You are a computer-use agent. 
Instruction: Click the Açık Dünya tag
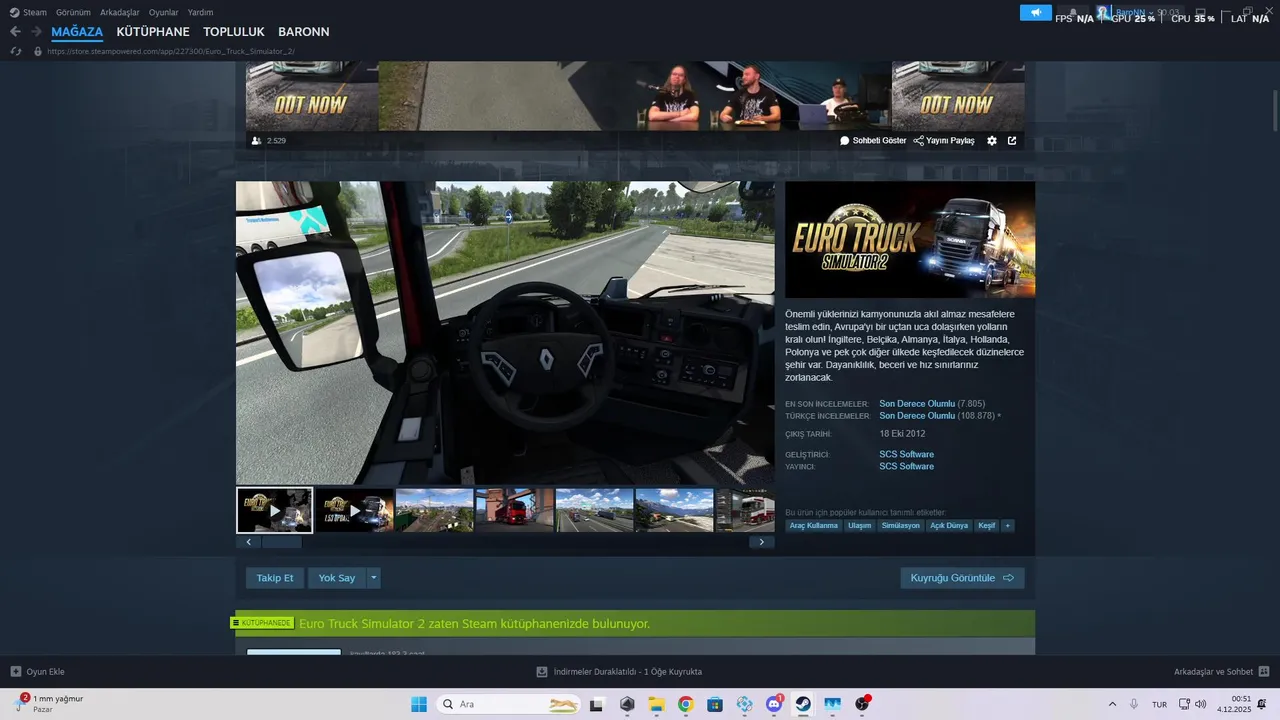pos(949,526)
